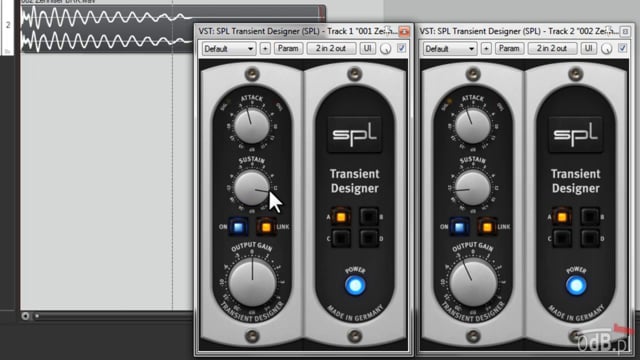Open Param menu in Track 2 plugin window
Viewport: 640px width, 360px height.
(x=509, y=49)
